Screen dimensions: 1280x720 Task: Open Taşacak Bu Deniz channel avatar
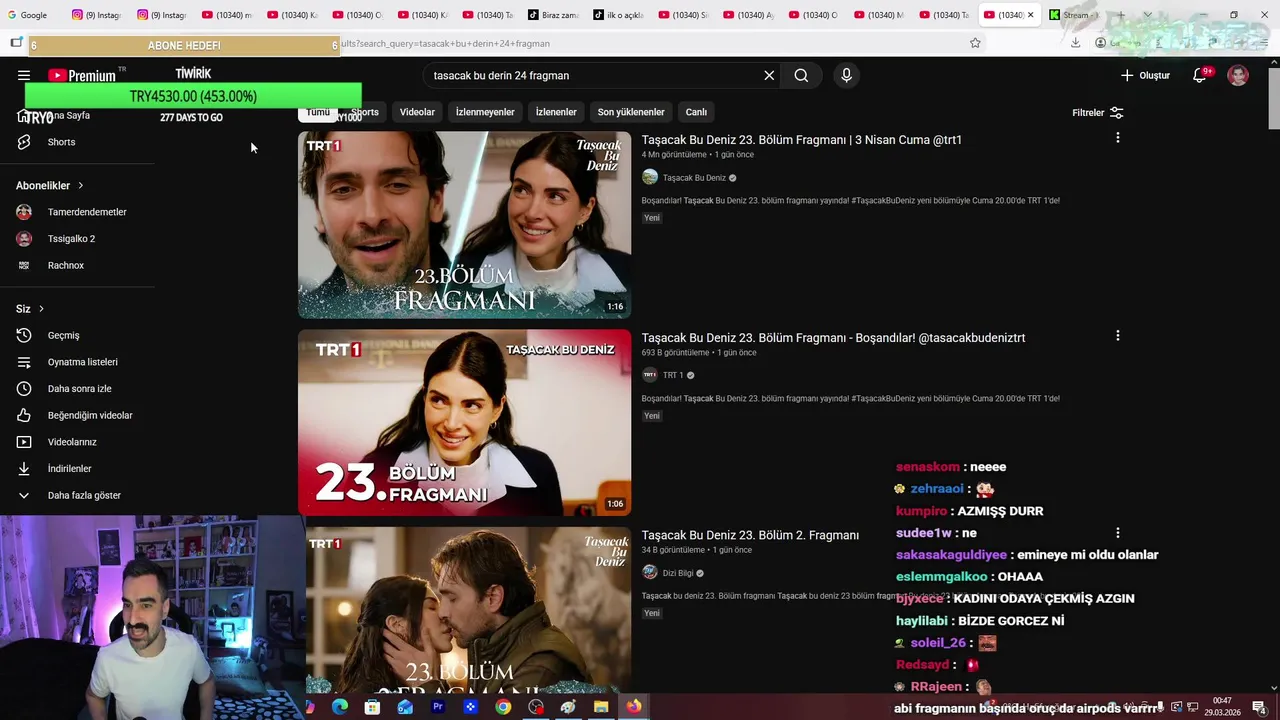click(x=650, y=177)
